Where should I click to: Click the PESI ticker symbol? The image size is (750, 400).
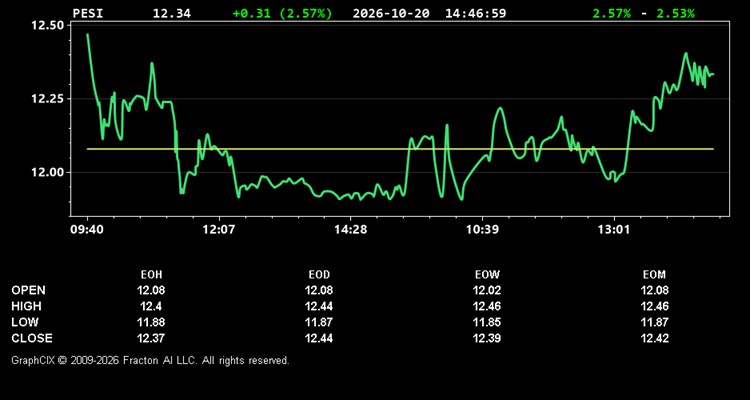[88, 13]
